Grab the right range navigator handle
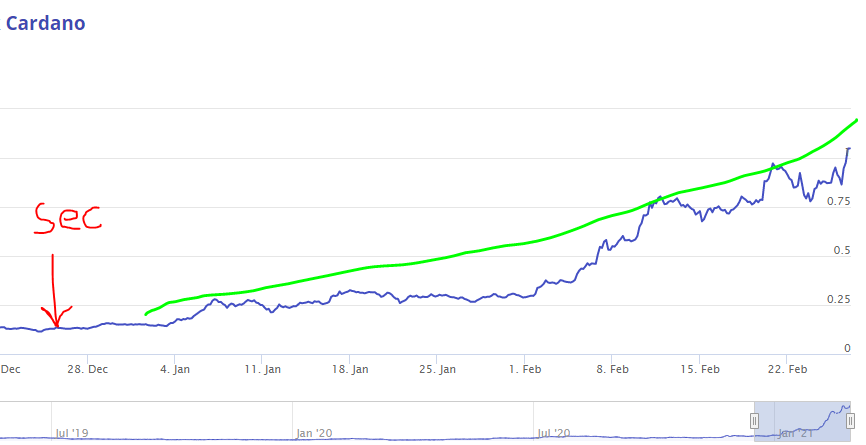 coord(851,421)
